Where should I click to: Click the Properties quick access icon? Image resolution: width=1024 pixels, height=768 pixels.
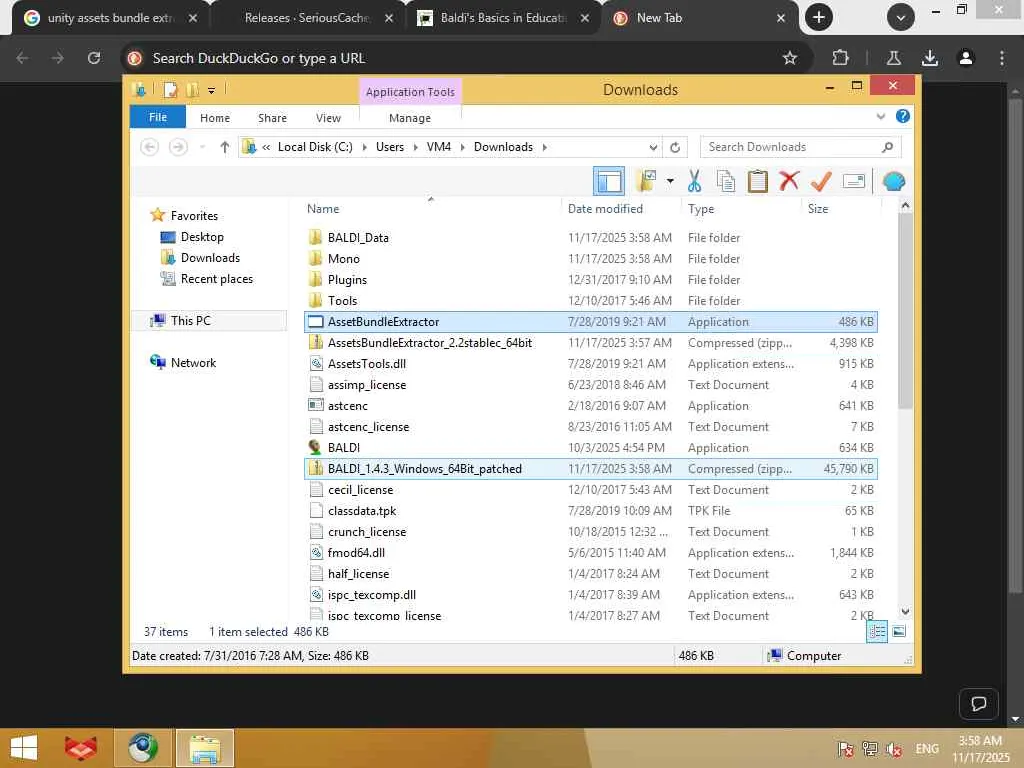[170, 90]
